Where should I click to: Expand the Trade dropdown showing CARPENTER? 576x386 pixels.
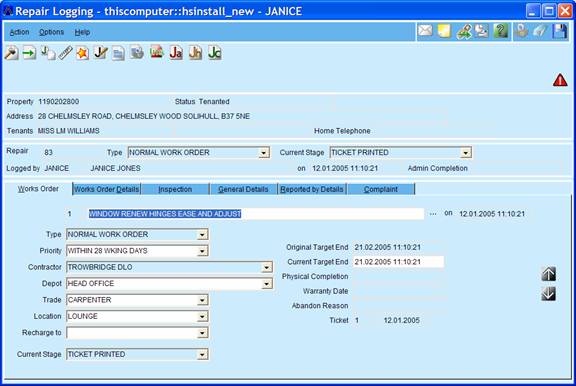click(202, 300)
